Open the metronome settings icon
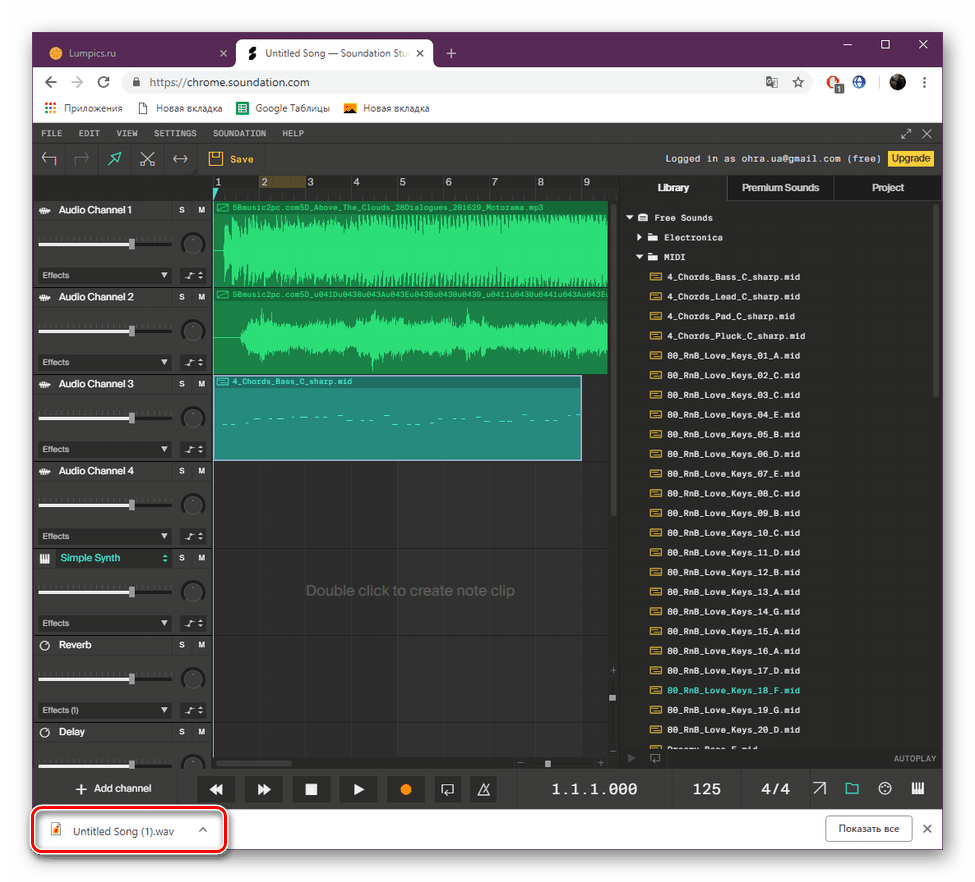This screenshot has width=975, height=882. point(483,789)
